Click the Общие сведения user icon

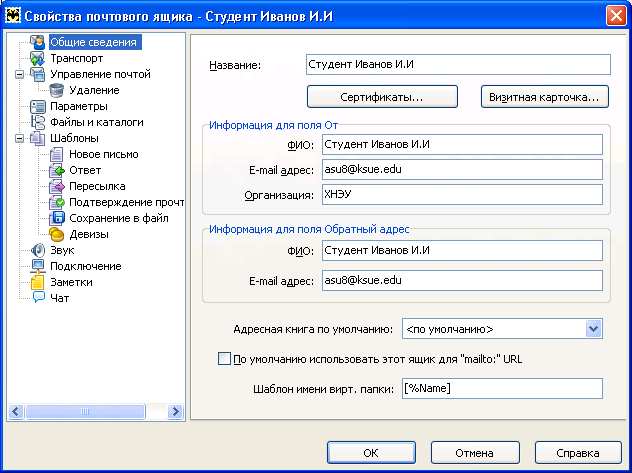point(37,42)
